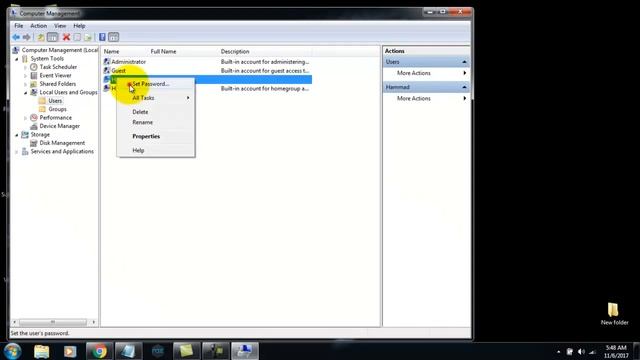Show hidden tray icons arrow
Screen dimensions: 640x360
558,352
